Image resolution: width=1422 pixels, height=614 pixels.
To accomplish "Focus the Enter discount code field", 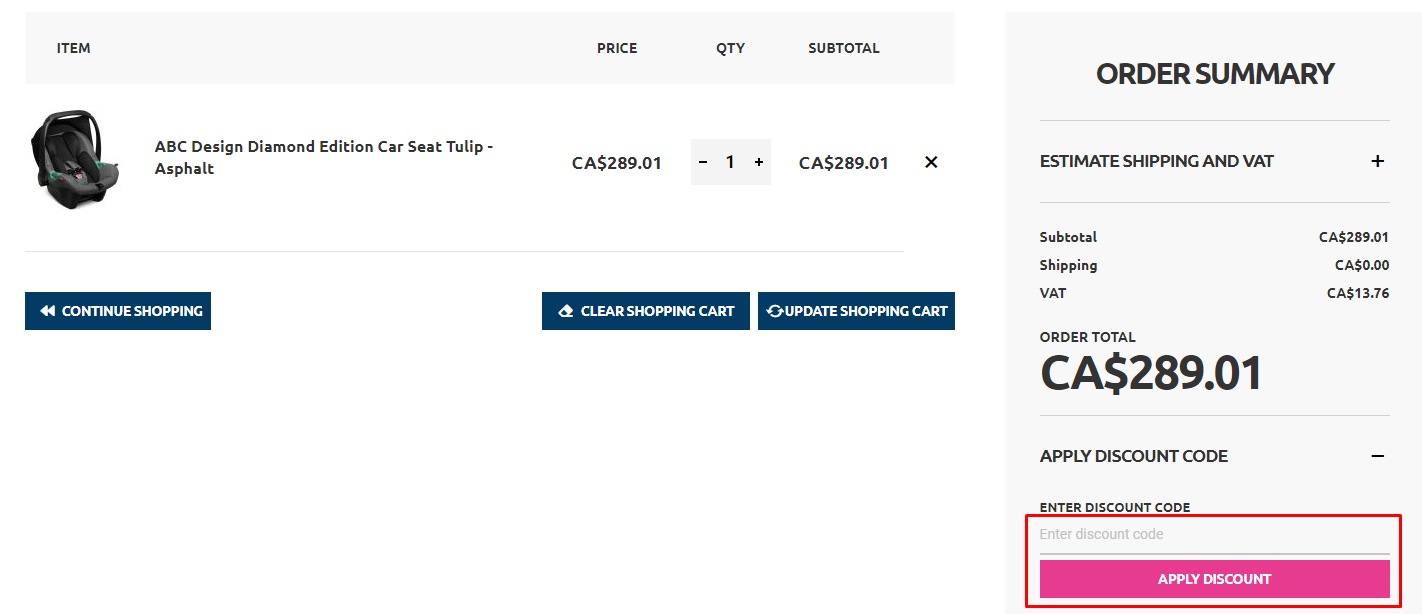I will pos(1214,535).
